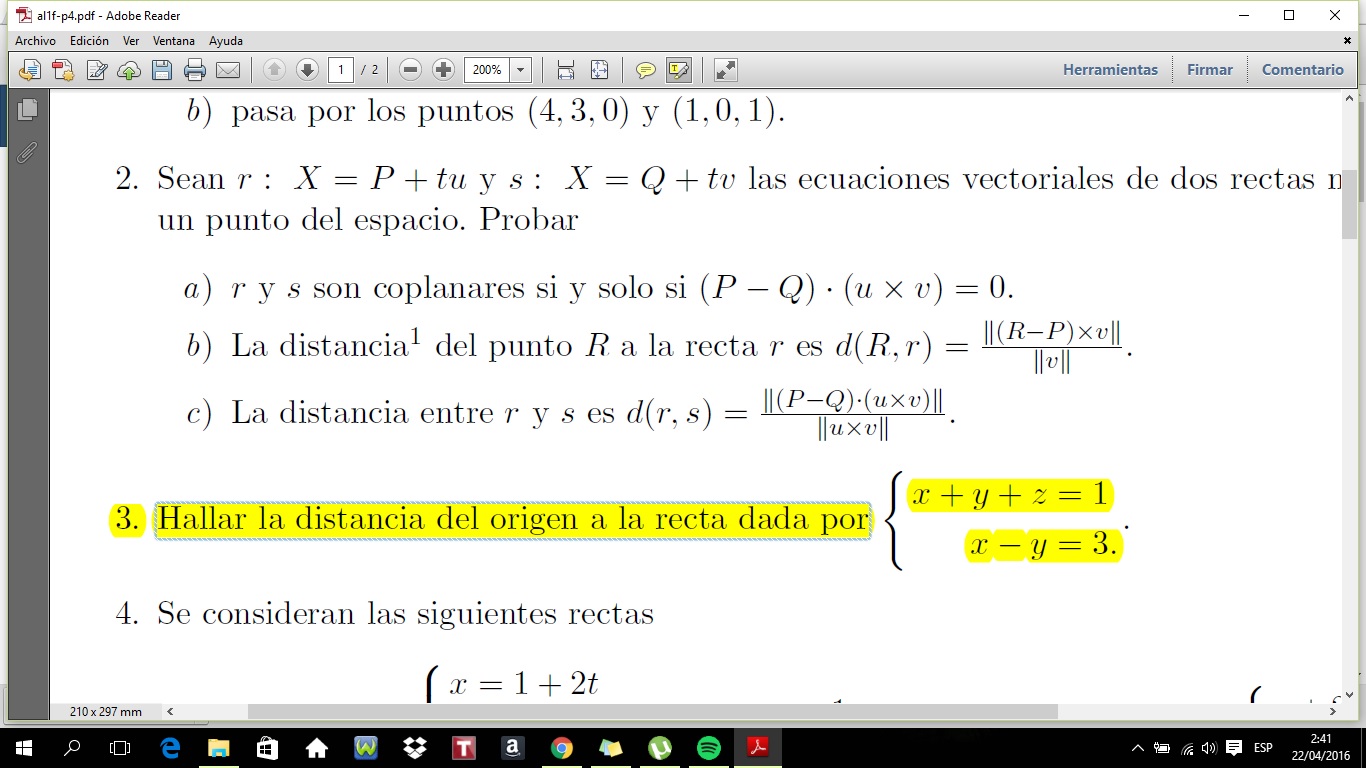Screen dimensions: 1366x768
Task: Toggle read mode full-screen view
Action: 726,70
